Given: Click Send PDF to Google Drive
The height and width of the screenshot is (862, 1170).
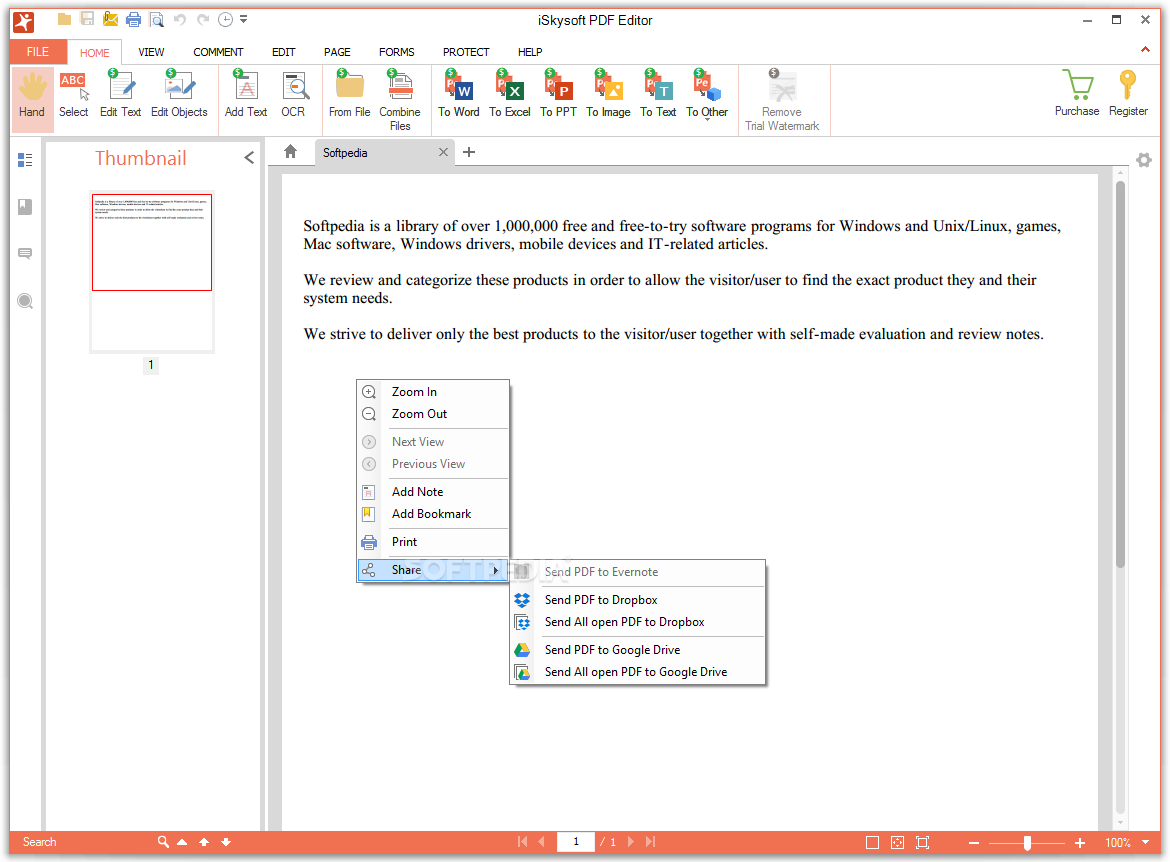Looking at the screenshot, I should click(x=638, y=650).
